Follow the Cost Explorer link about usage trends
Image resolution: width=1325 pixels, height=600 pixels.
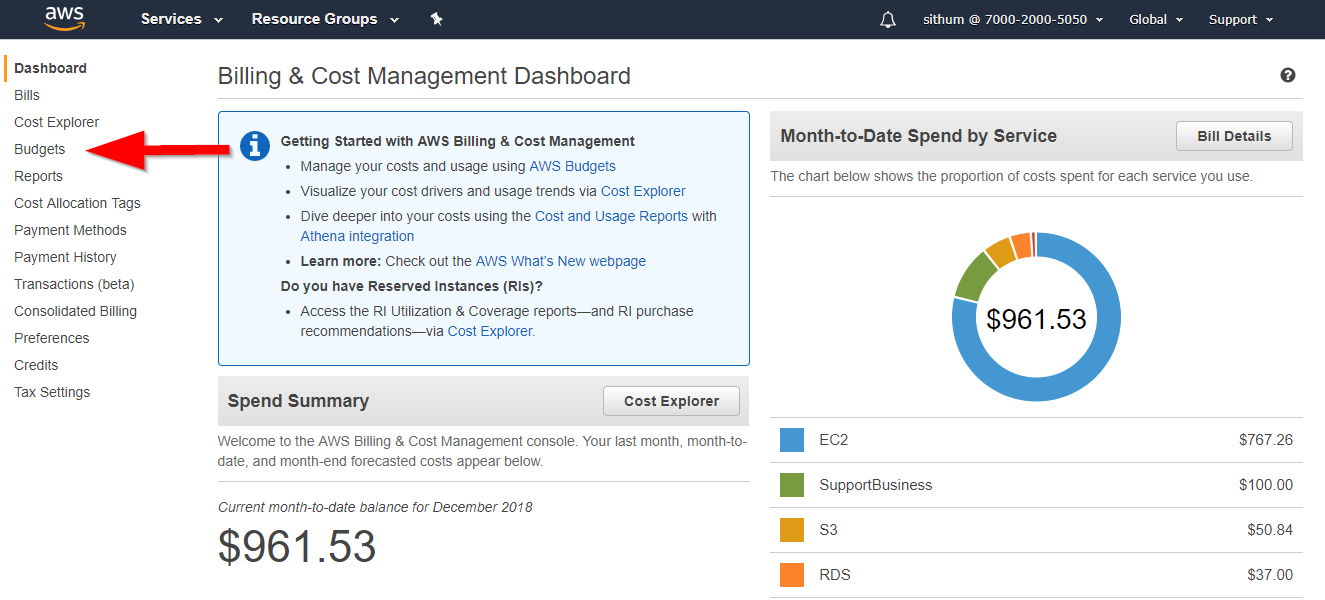pos(643,191)
